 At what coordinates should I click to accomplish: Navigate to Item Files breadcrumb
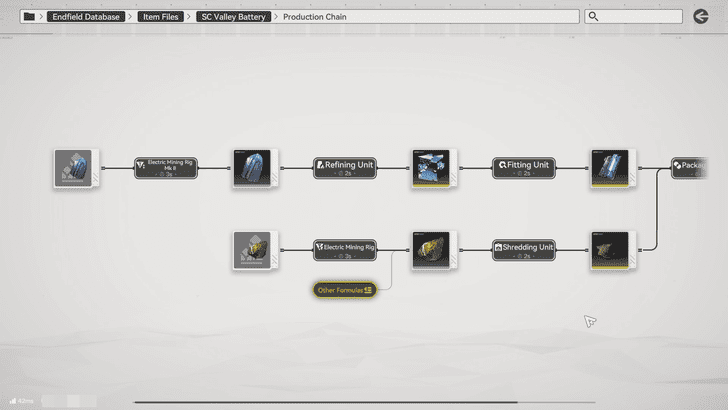161,17
